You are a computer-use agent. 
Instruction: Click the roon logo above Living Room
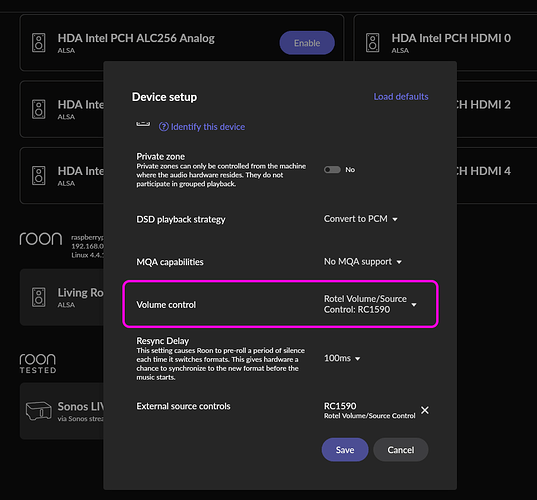[x=41, y=239]
